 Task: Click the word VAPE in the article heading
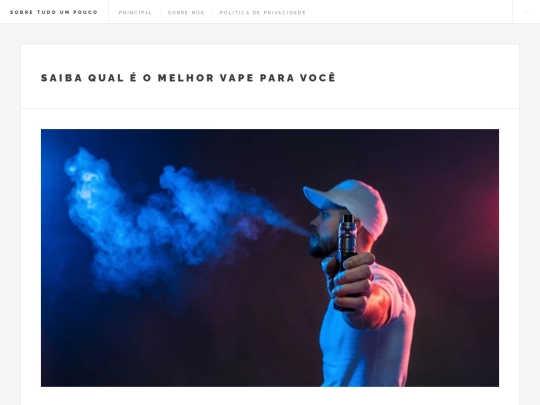[x=237, y=78]
